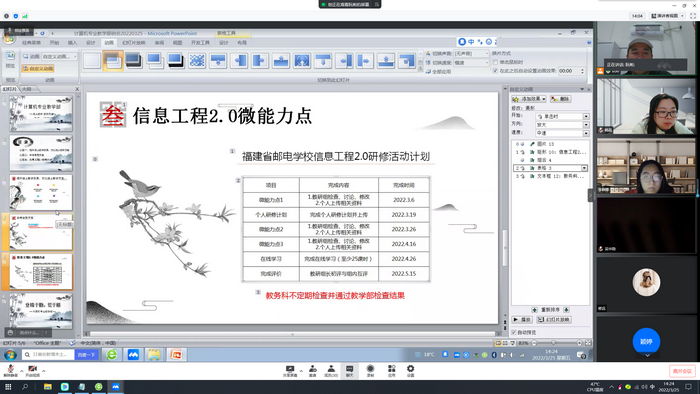
Task: Open the Slide Show ribbon tab
Action: point(134,43)
